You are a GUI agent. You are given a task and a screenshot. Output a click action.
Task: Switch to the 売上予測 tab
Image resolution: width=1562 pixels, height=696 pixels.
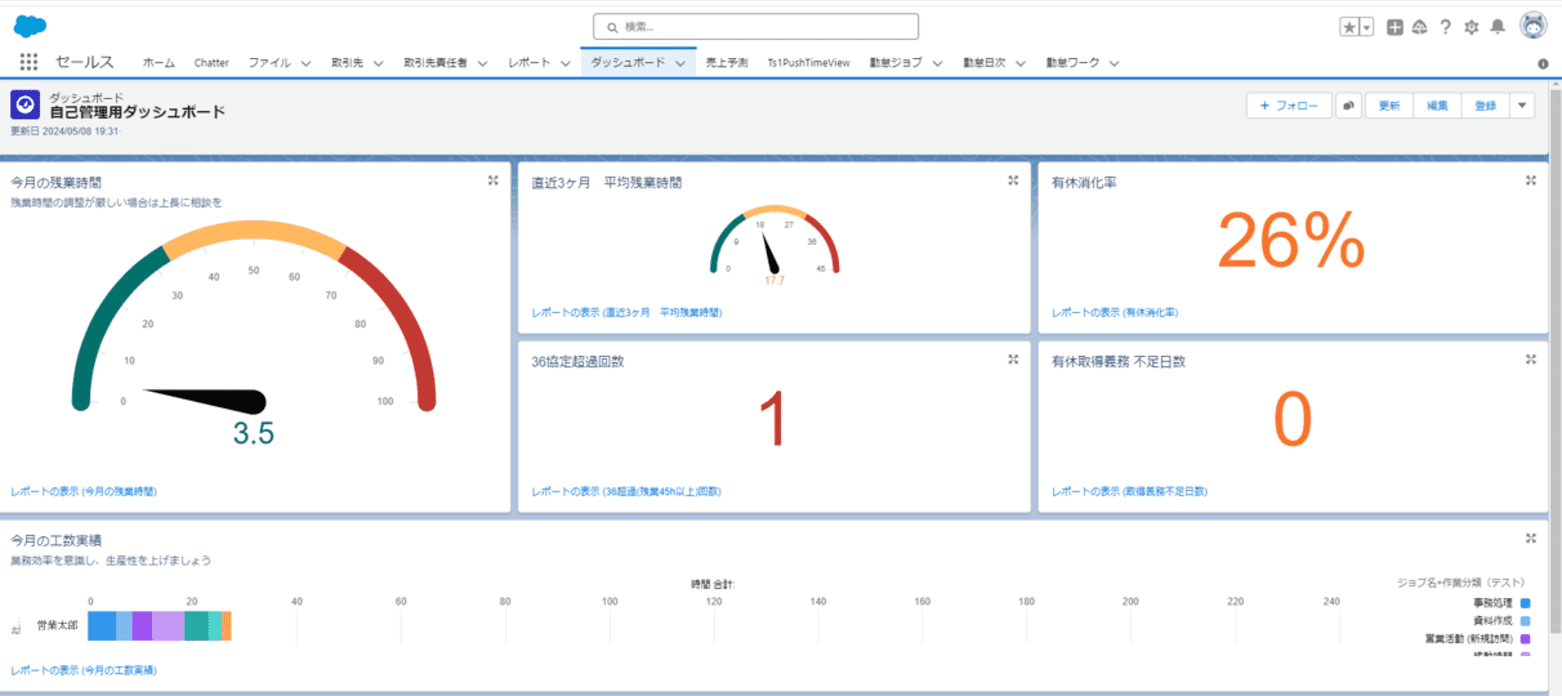point(726,61)
